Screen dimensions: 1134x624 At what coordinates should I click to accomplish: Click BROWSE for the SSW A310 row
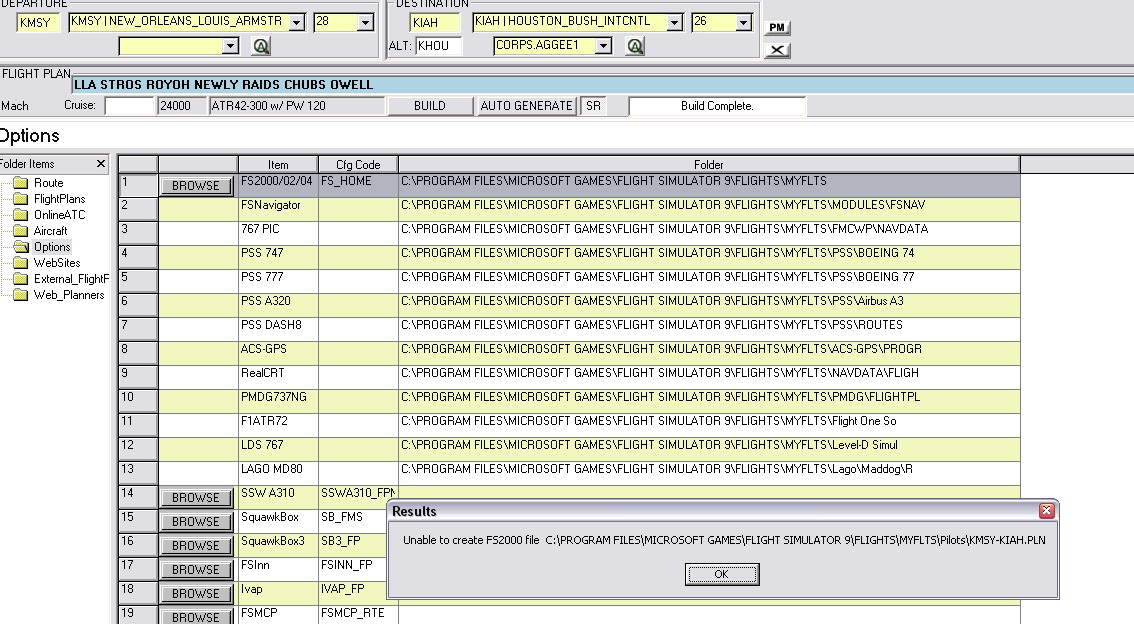point(196,498)
